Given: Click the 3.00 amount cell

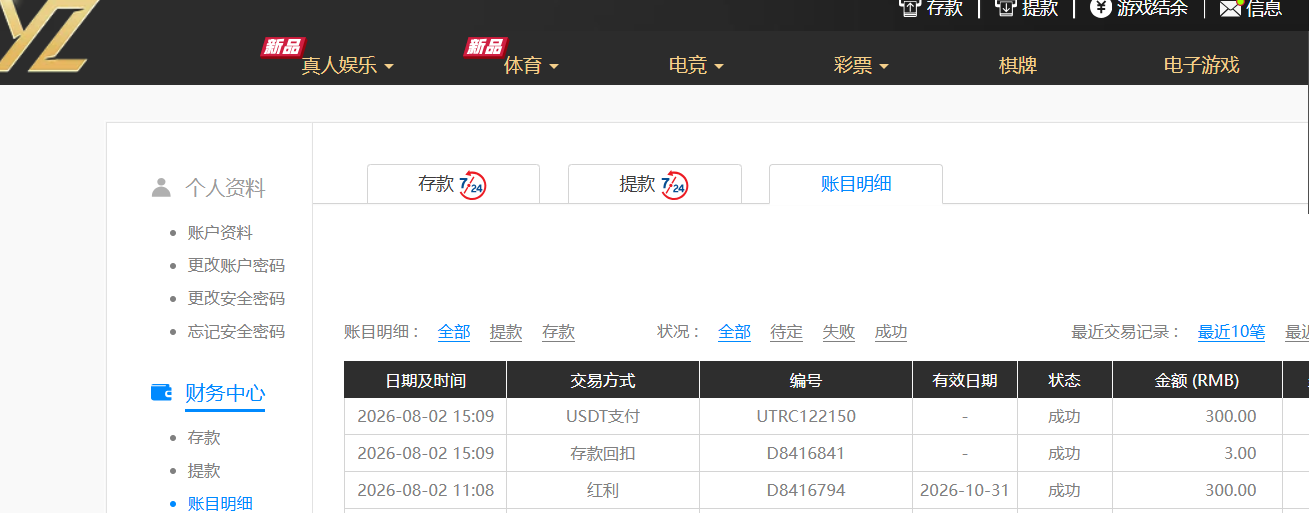Looking at the screenshot, I should 1197,453.
